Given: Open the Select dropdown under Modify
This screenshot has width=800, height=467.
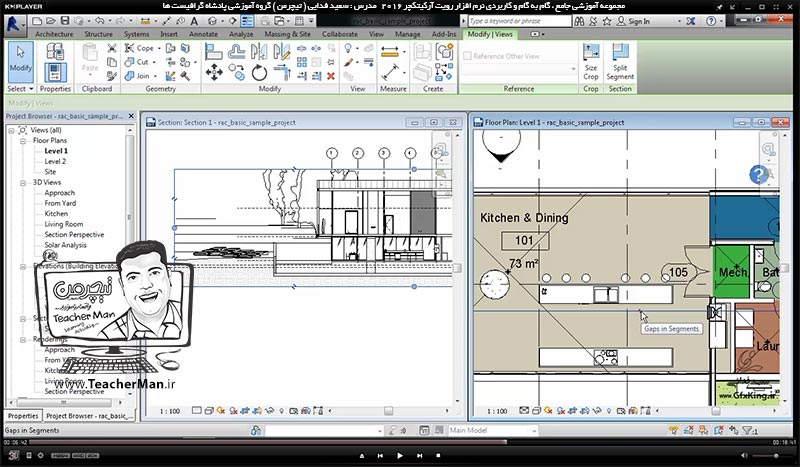Looking at the screenshot, I should point(20,89).
